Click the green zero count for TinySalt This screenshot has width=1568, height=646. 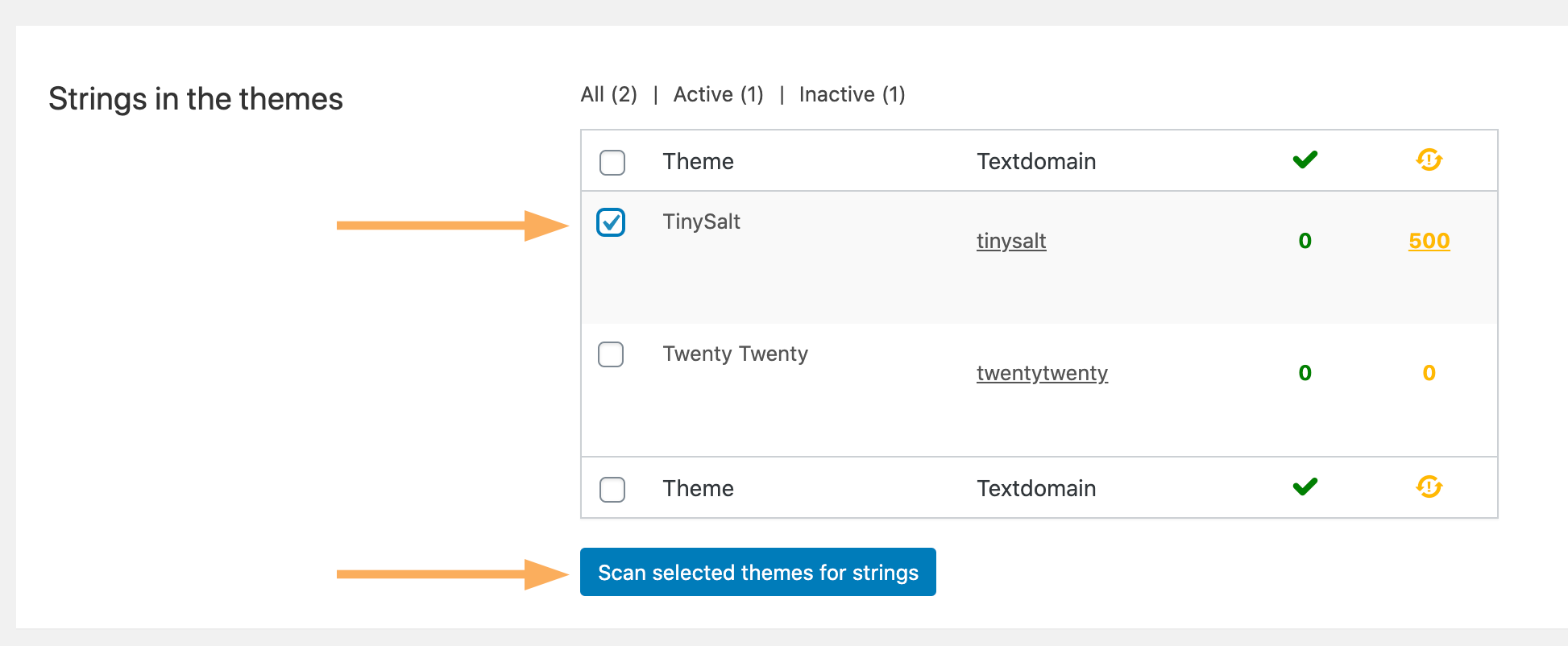(1305, 240)
